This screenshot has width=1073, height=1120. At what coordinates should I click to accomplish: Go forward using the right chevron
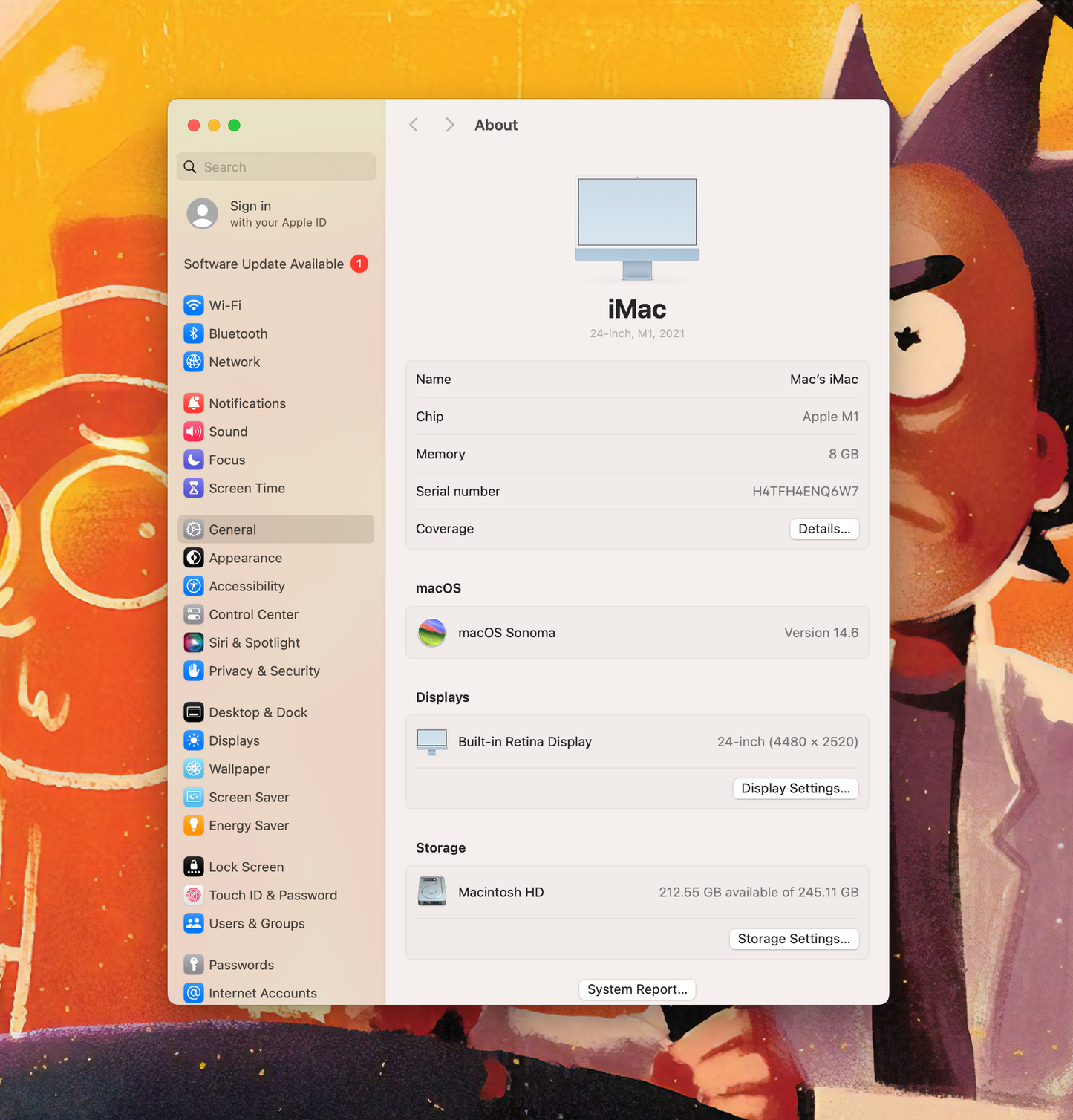pos(449,125)
